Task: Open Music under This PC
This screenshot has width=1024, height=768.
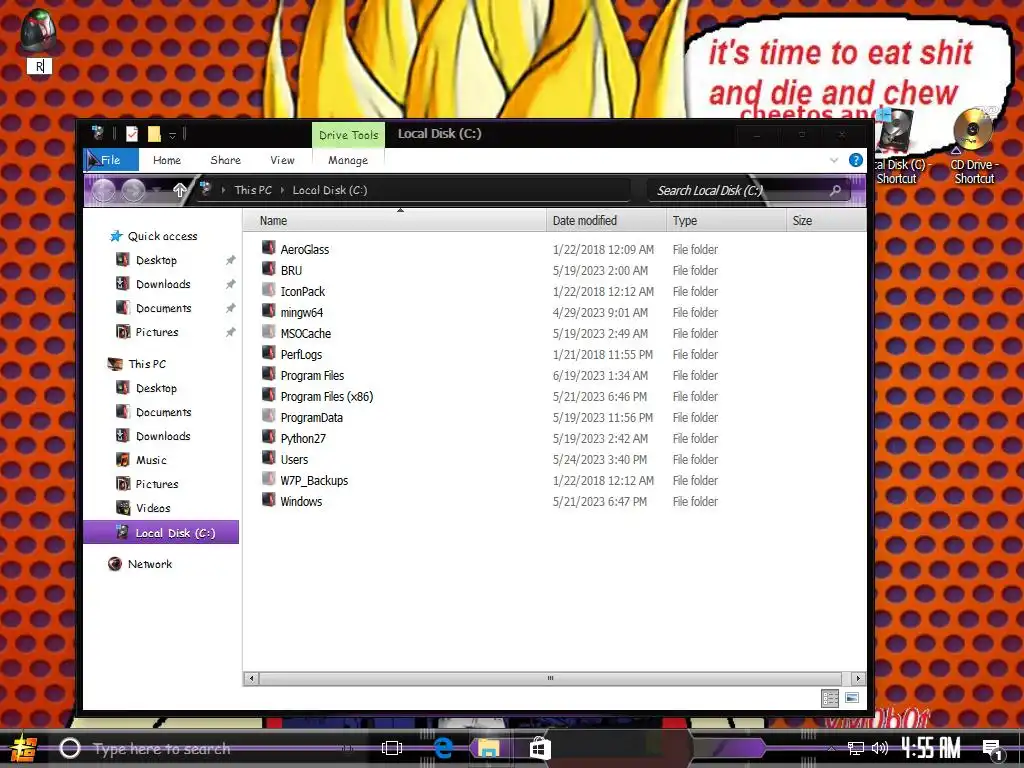Action: (x=151, y=460)
